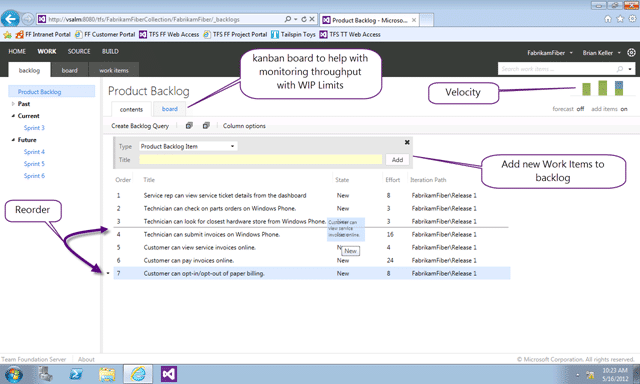The width and height of the screenshot is (640, 384).
Task: Switch to the work items tab
Action: (x=114, y=70)
